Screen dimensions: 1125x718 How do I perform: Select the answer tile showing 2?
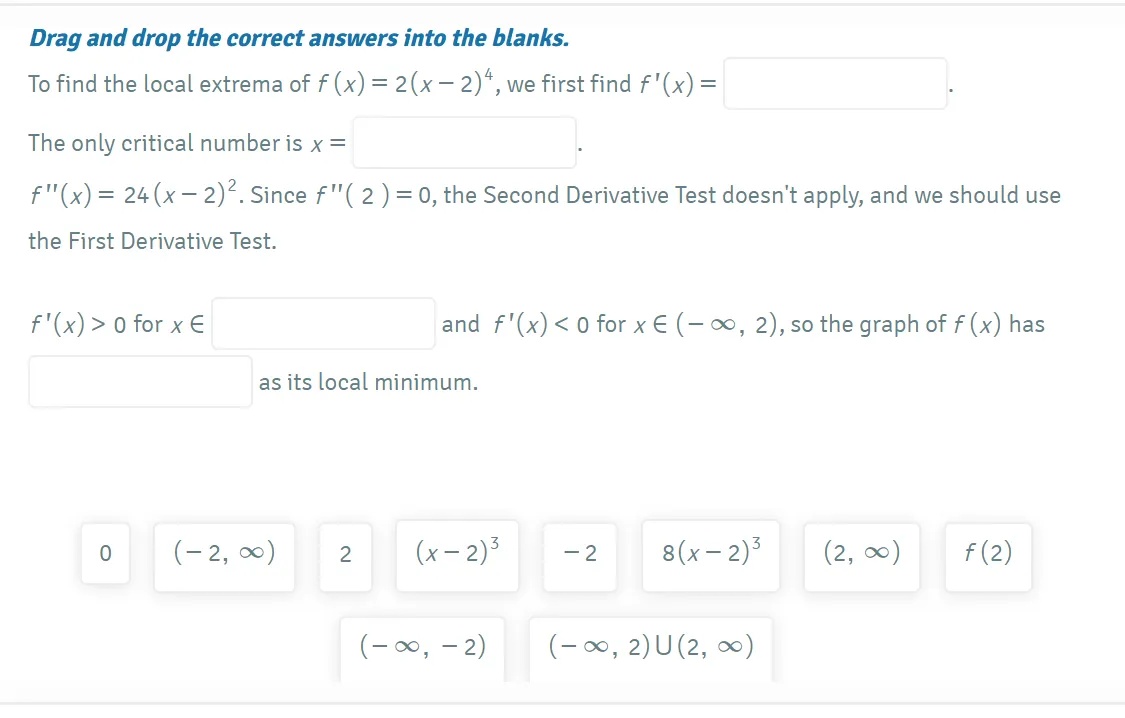tap(345, 556)
